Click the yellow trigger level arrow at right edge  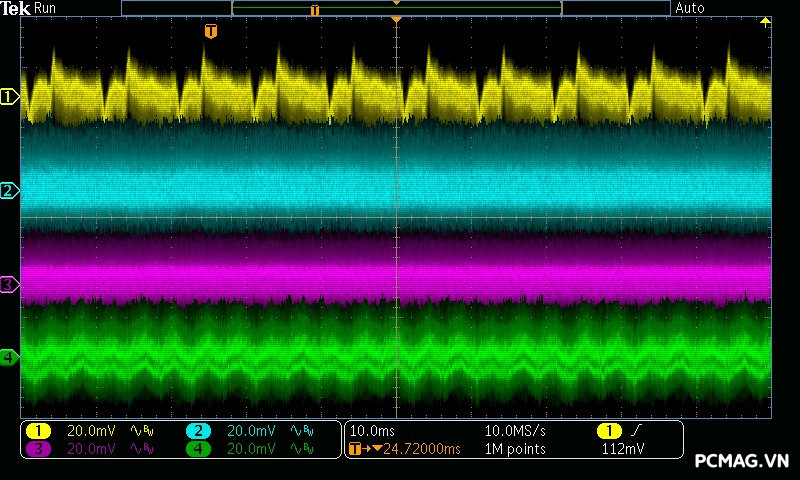coord(766,22)
